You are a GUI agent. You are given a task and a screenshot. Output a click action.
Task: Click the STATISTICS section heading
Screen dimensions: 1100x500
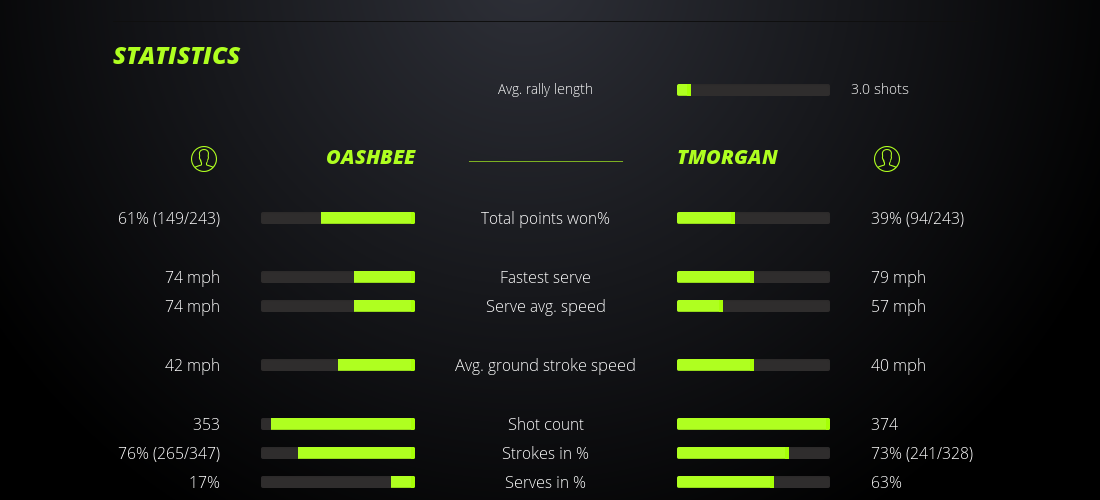177,55
